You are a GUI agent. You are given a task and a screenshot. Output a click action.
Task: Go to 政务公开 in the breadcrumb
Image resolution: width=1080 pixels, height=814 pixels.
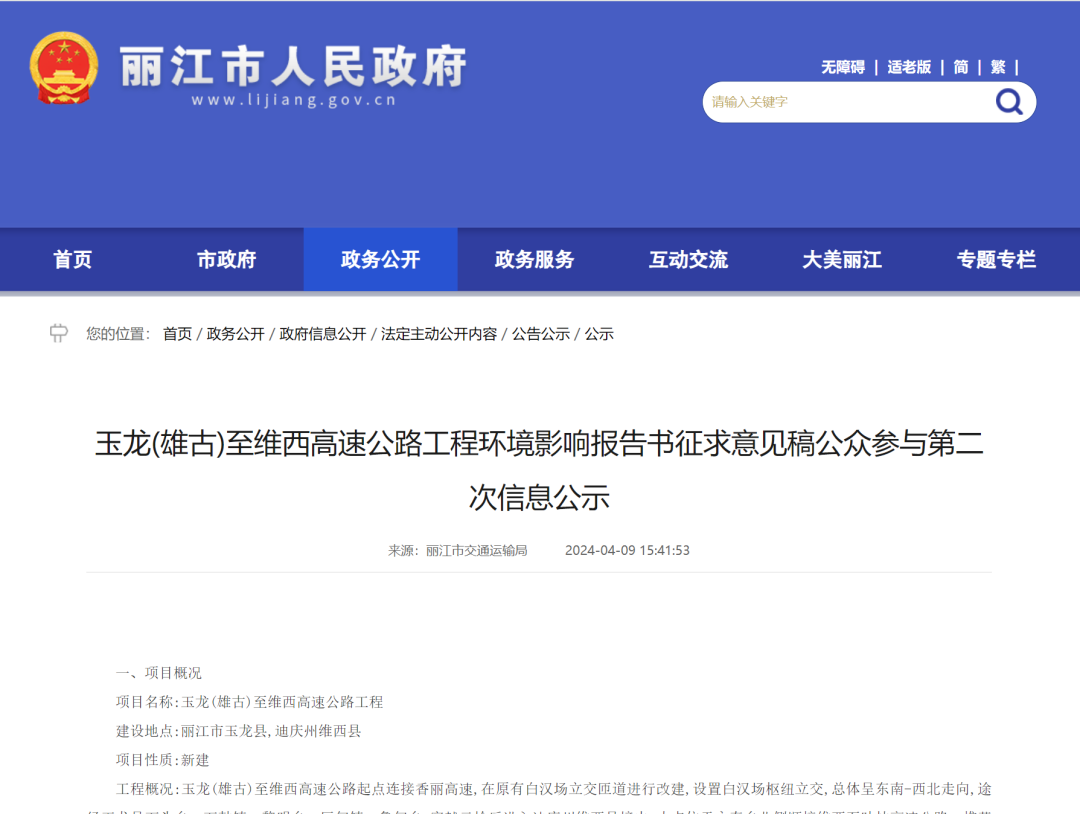coord(236,334)
